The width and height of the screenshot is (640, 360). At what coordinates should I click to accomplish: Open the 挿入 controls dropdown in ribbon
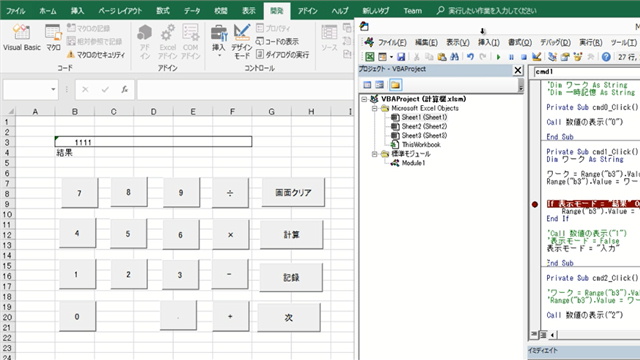tap(219, 41)
